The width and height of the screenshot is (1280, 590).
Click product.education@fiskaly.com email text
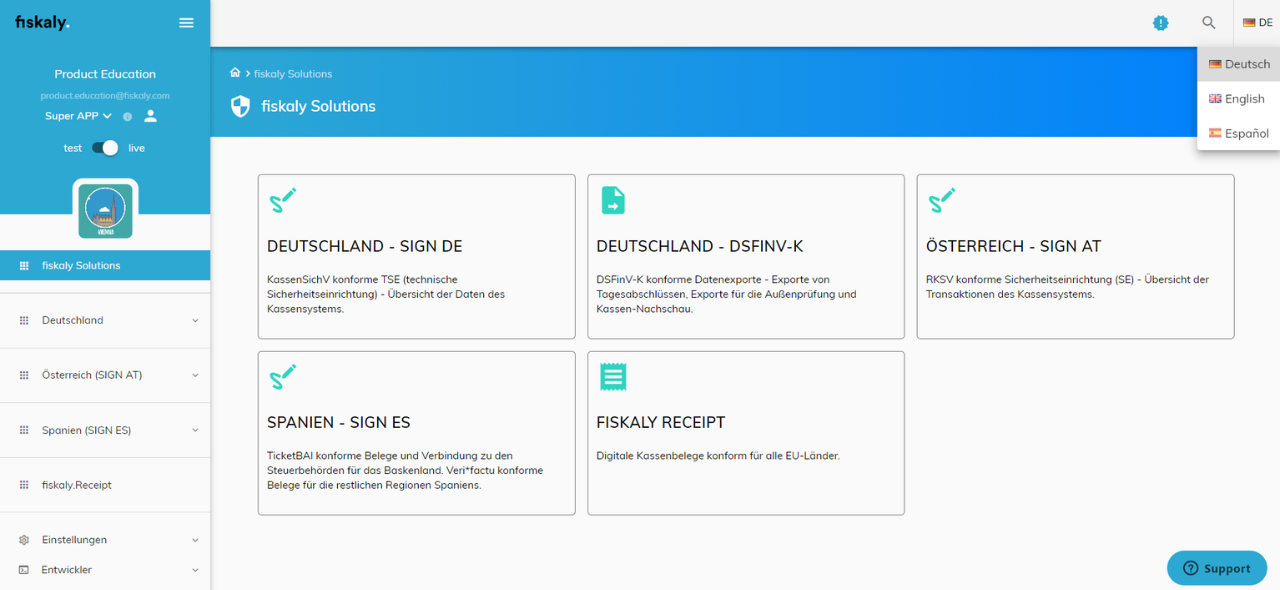tap(105, 96)
